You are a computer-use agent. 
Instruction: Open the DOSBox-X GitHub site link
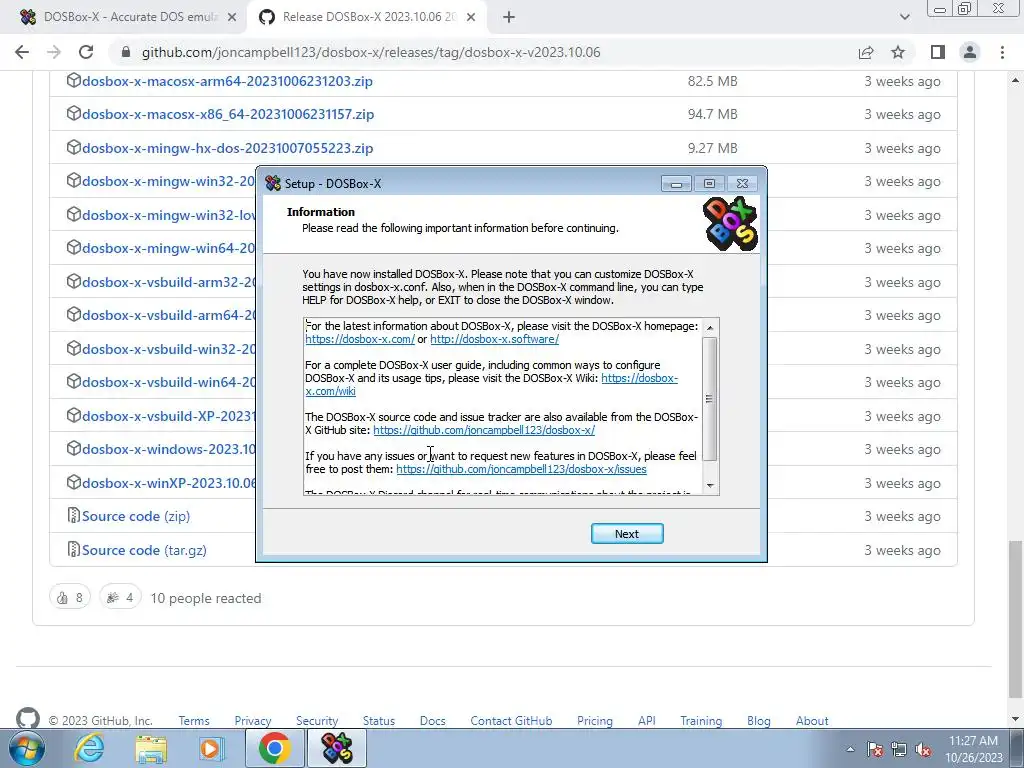(484, 430)
